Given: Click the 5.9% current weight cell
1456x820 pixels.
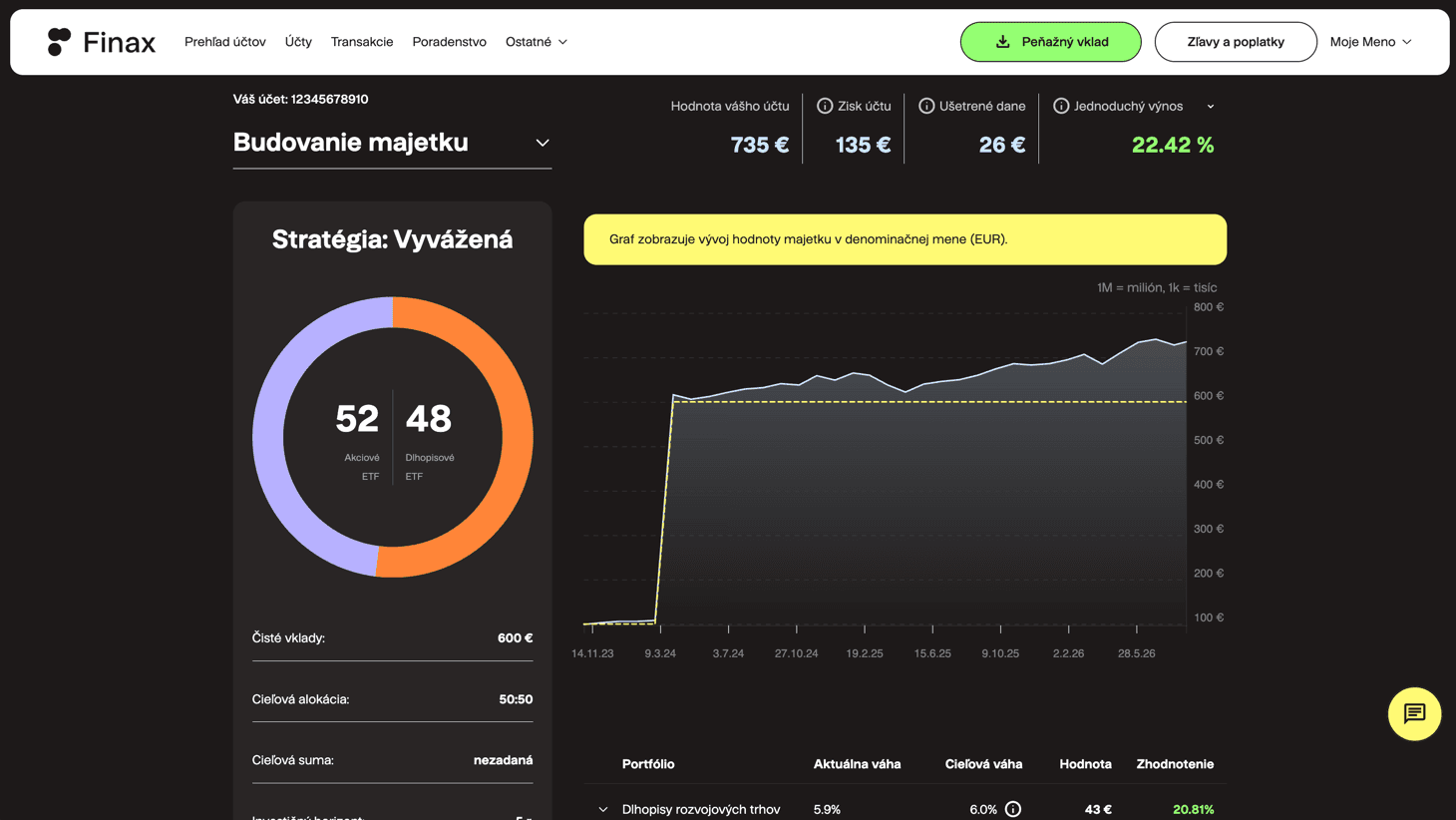Looking at the screenshot, I should (x=827, y=809).
